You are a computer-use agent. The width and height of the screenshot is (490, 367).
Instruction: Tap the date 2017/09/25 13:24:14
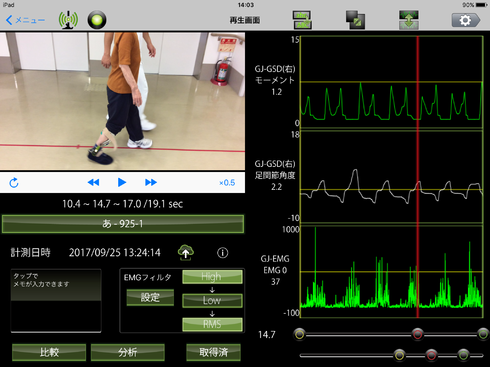(x=115, y=253)
